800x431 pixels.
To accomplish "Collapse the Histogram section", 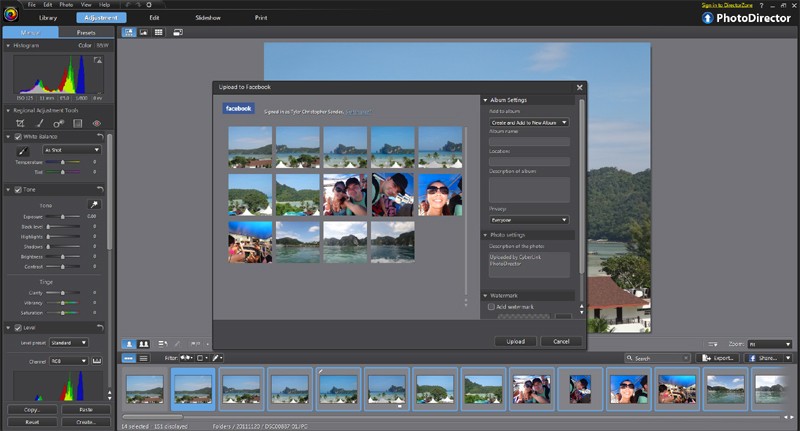I will pyautogui.click(x=8, y=45).
